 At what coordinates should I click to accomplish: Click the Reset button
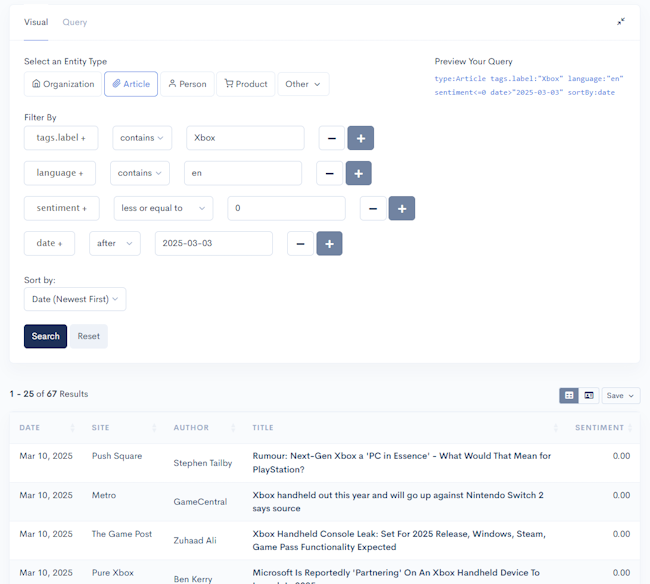coord(89,336)
